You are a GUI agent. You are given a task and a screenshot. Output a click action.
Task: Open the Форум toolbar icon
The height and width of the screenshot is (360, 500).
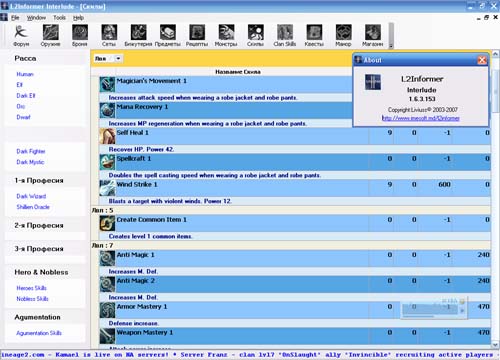click(x=21, y=36)
